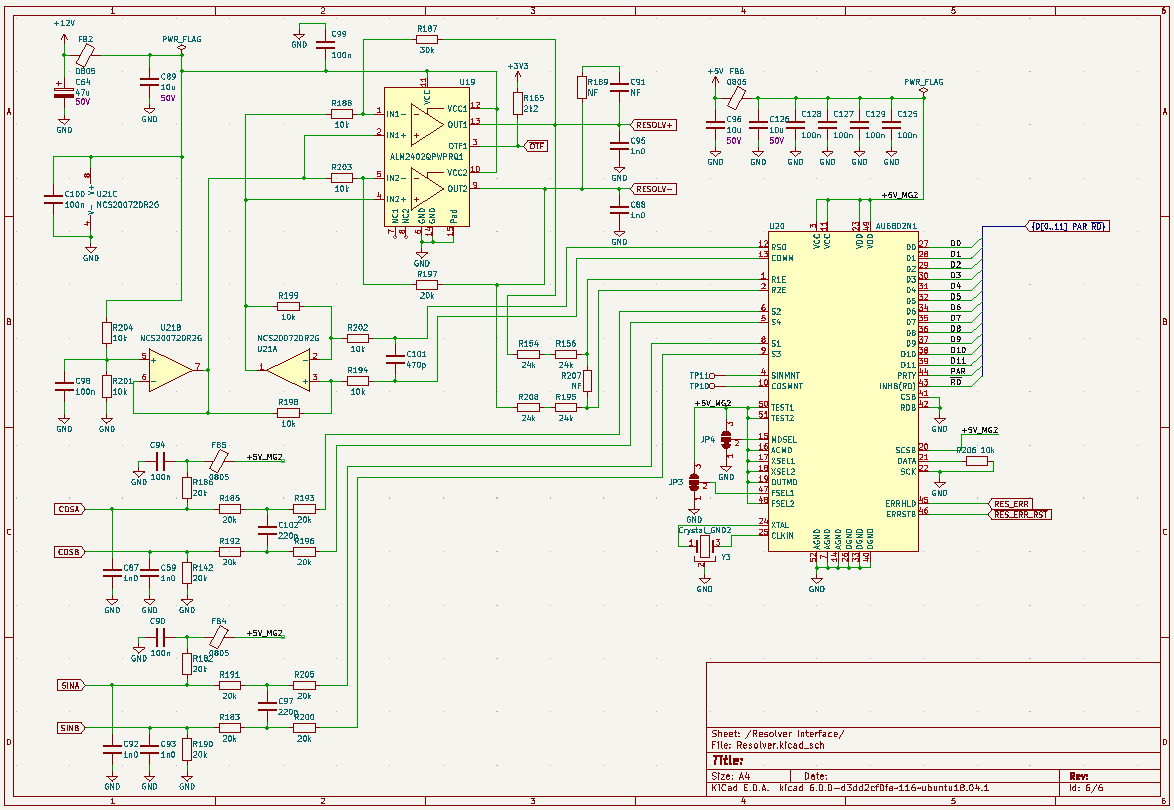Select the COSA input label
1174x810 pixels.
69,509
